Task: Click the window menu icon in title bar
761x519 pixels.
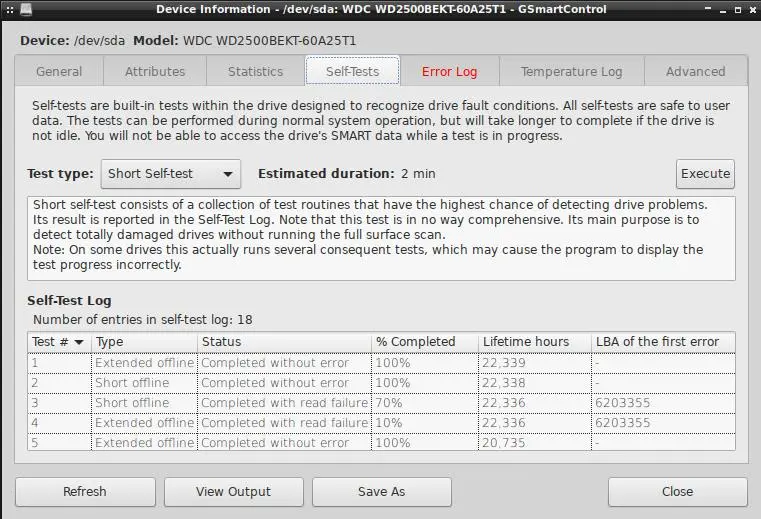Action: click(x=26, y=9)
